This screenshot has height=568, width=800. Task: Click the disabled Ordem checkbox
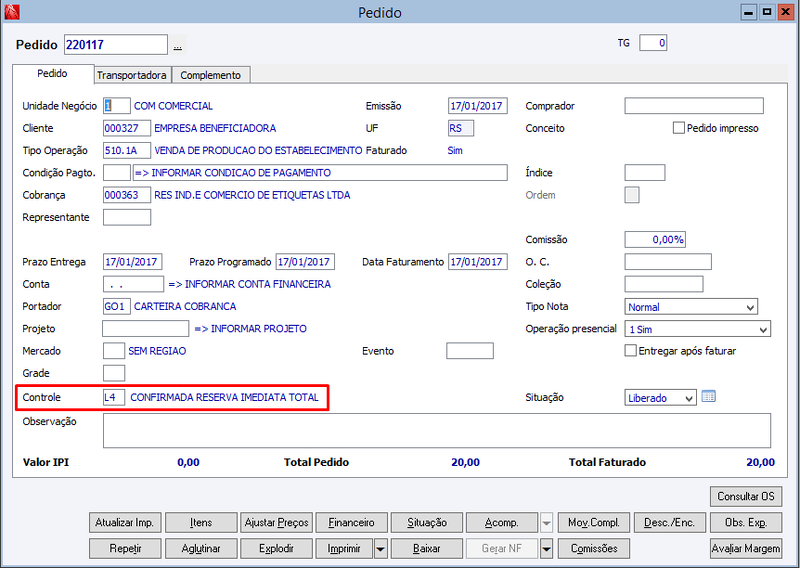[x=632, y=195]
